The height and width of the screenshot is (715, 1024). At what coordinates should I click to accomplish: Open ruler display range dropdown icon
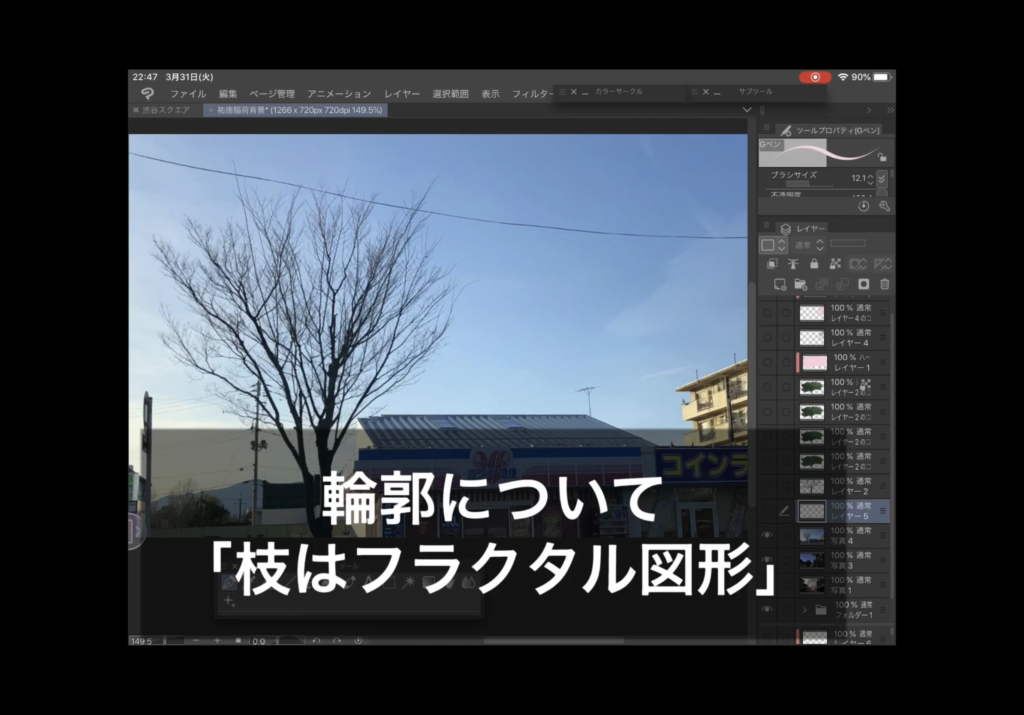(883, 264)
